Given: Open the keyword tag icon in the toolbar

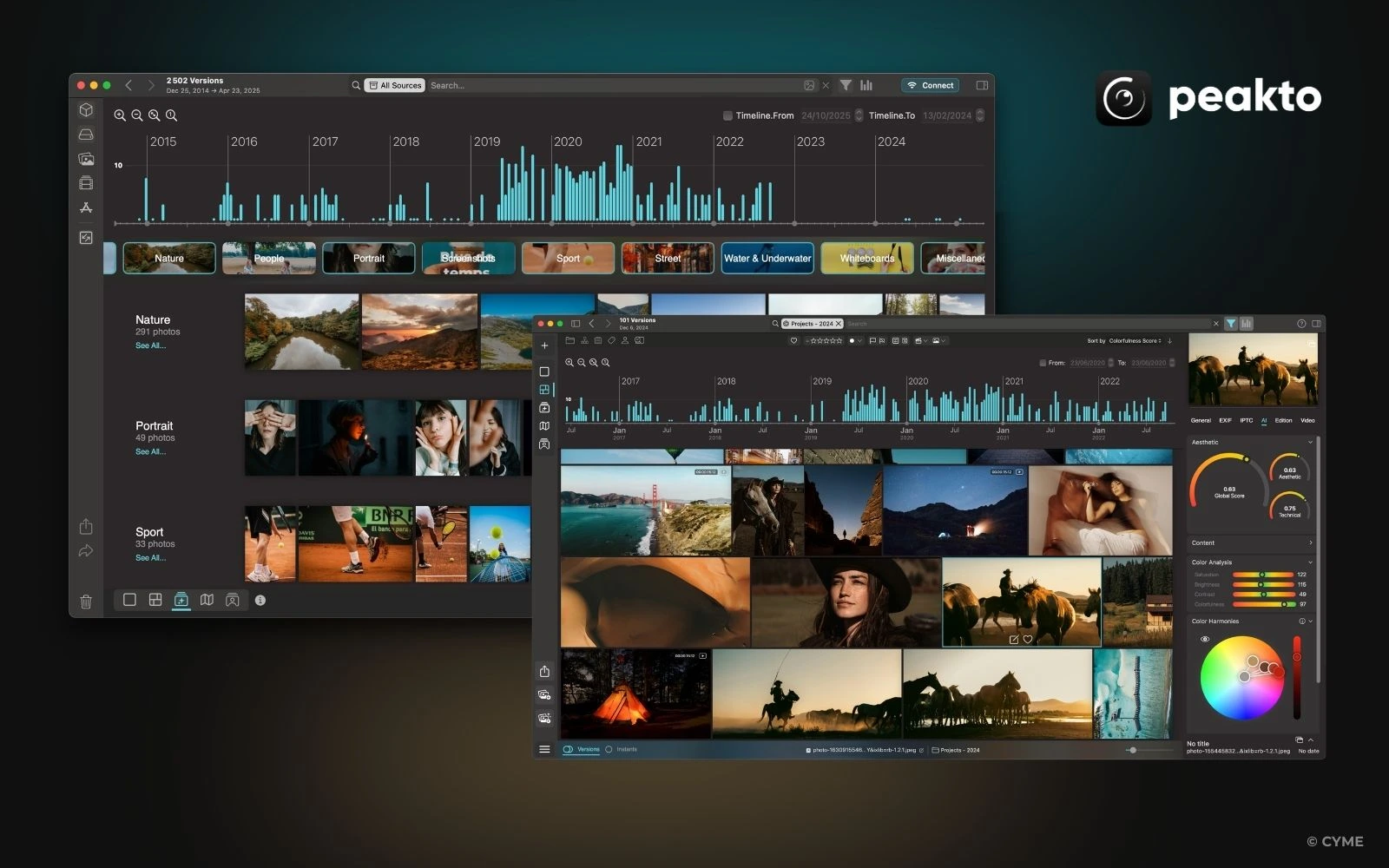Looking at the screenshot, I should (x=611, y=340).
